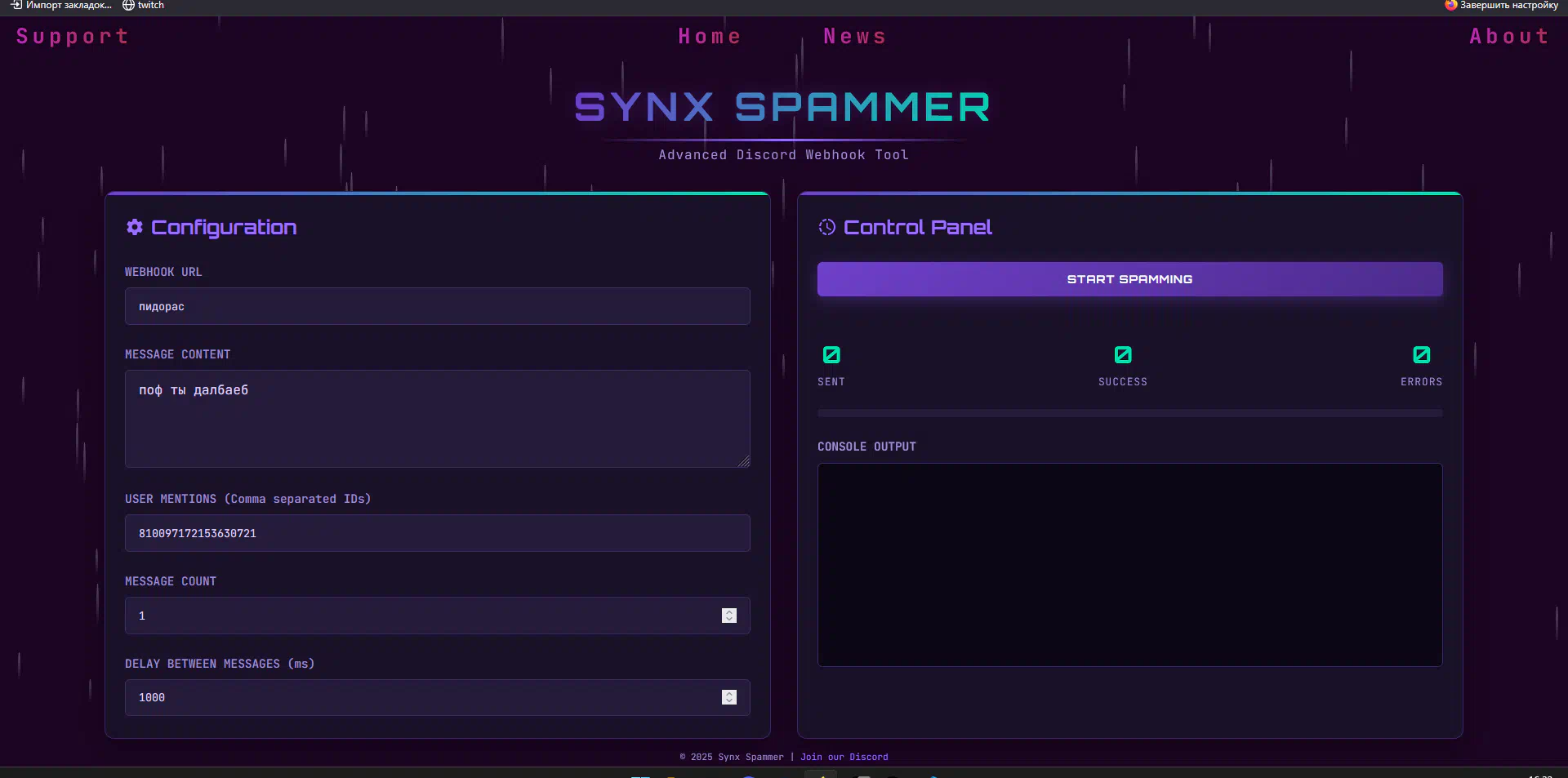Decrease the Message Count with down arrow
Screen dimensions: 1568x778
click(x=729, y=620)
